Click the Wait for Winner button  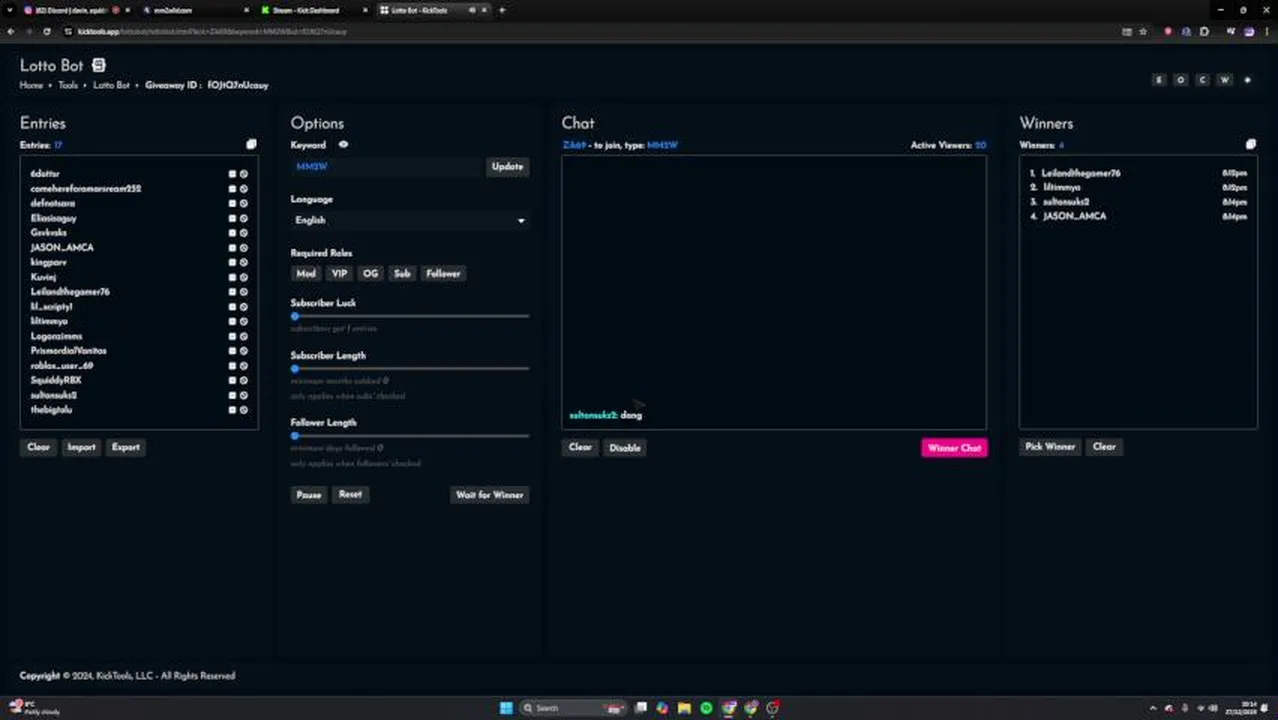pyautogui.click(x=490, y=495)
